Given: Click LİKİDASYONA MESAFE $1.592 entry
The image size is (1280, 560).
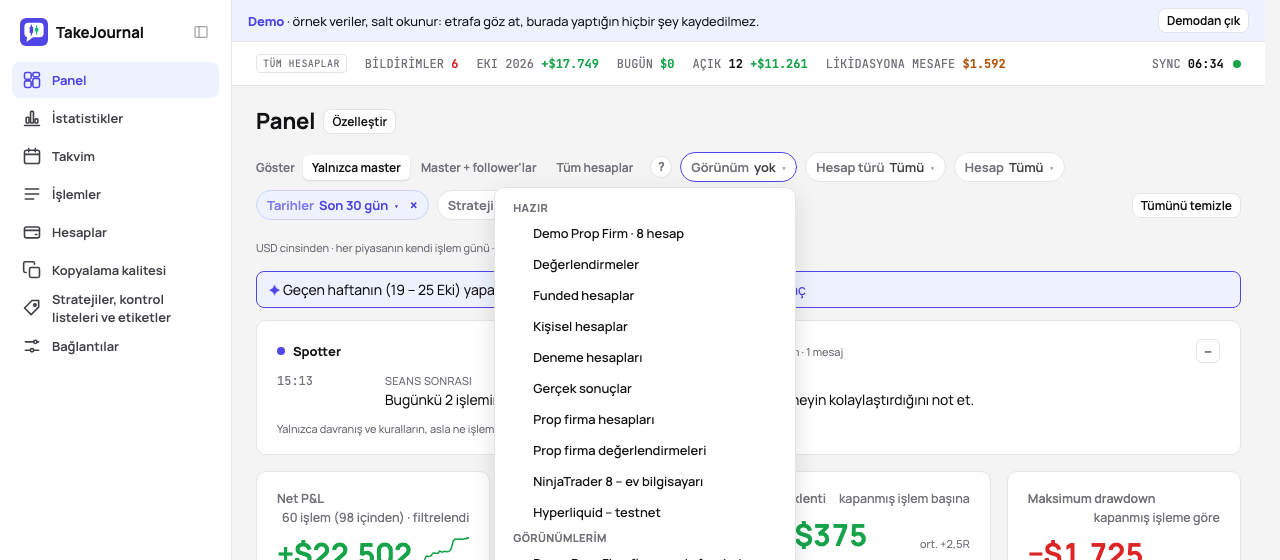Looking at the screenshot, I should click(x=915, y=63).
